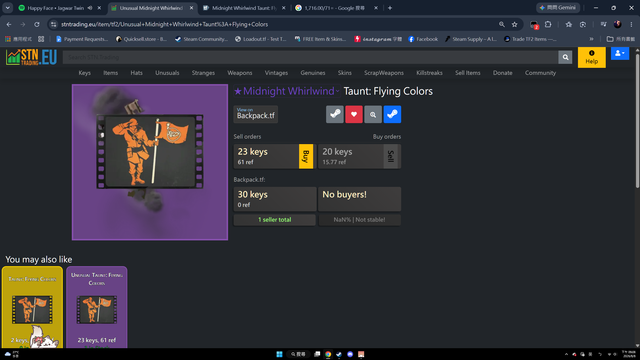
Task: Open the Gemini button
Action: point(558,8)
